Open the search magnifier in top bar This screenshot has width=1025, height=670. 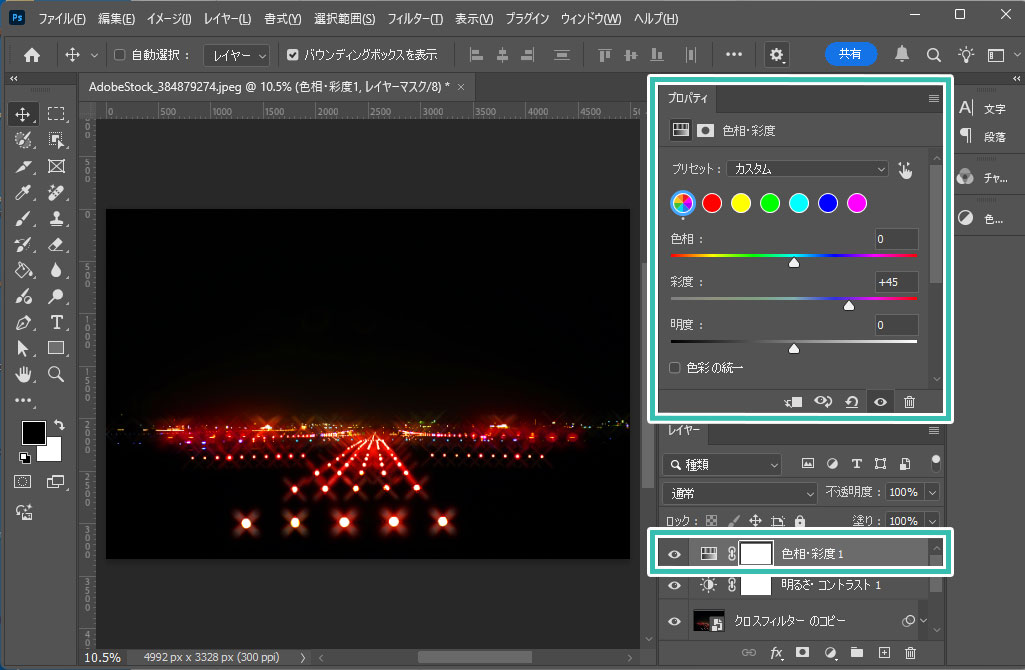(x=933, y=55)
